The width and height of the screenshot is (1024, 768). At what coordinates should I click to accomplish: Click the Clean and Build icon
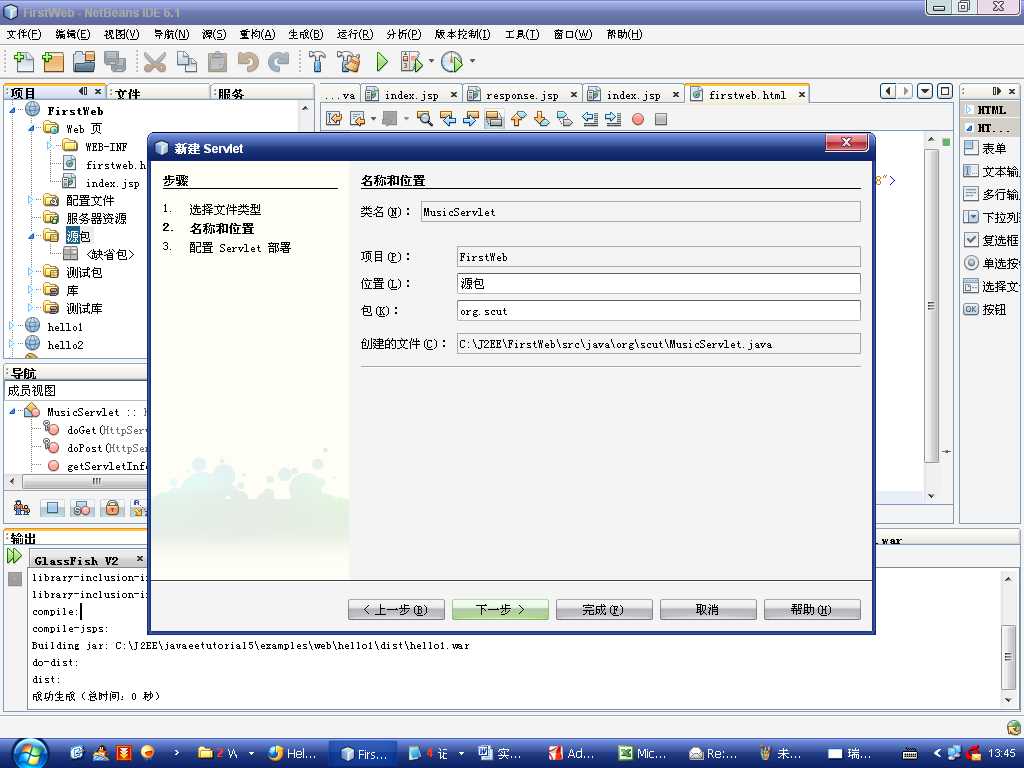[x=349, y=61]
